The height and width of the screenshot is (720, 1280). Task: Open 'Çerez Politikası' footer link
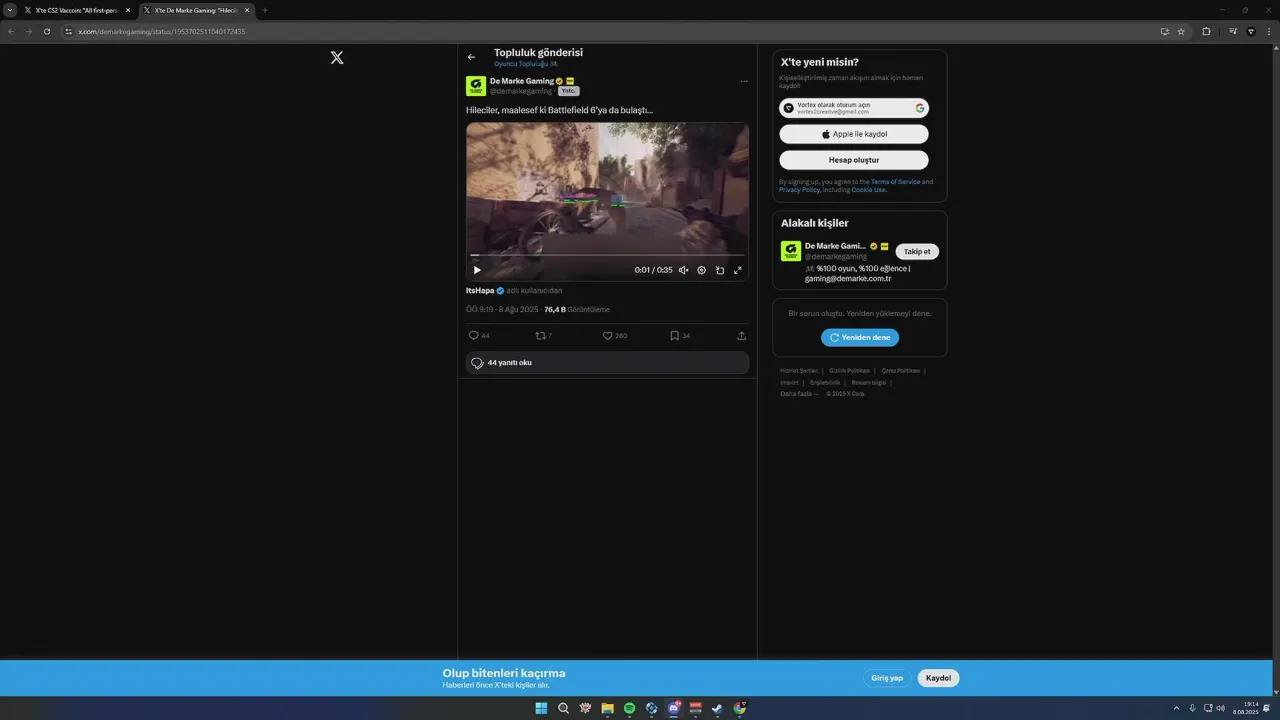(x=901, y=371)
